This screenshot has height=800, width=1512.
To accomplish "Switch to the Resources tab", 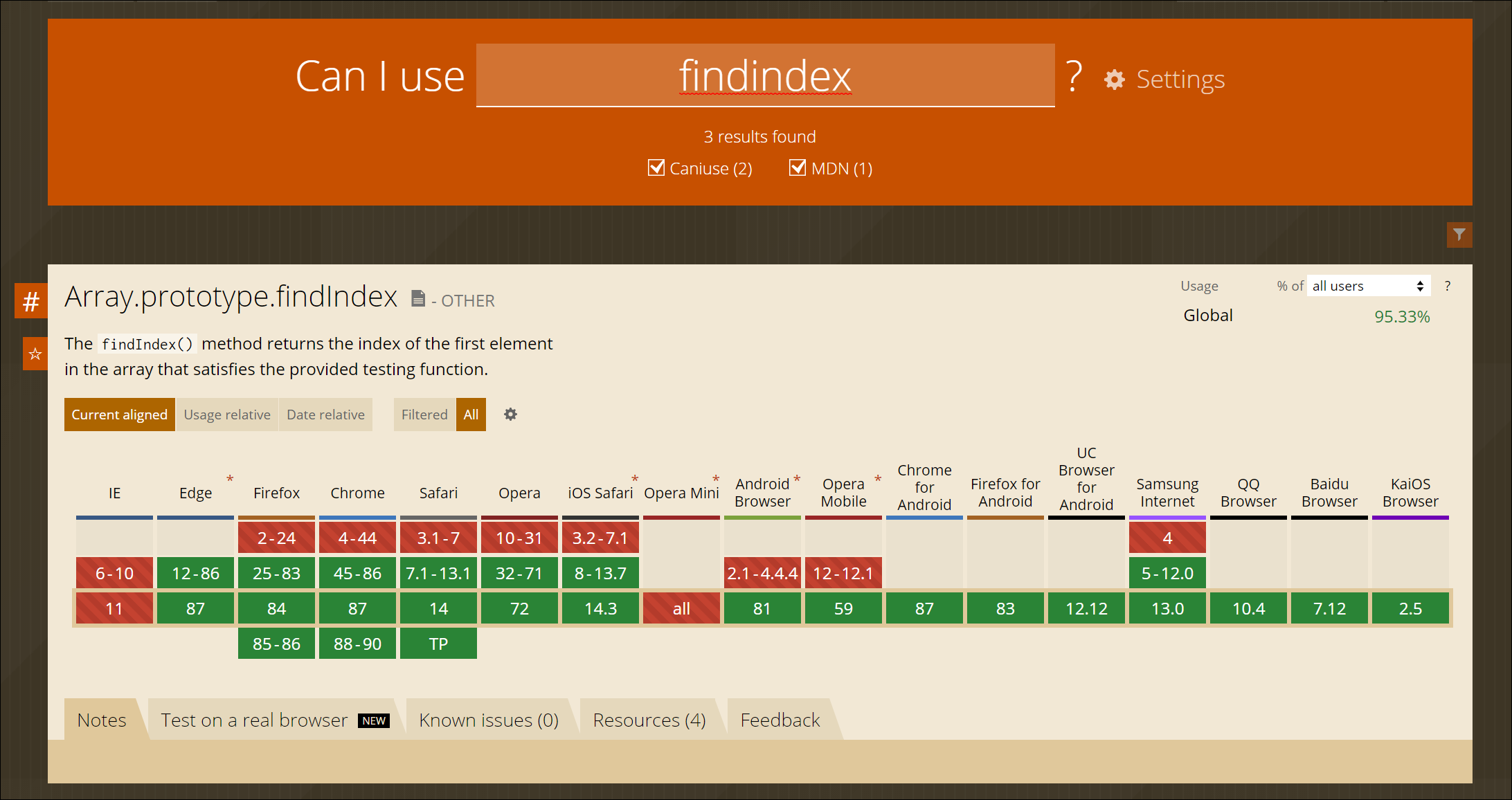I will tap(649, 720).
